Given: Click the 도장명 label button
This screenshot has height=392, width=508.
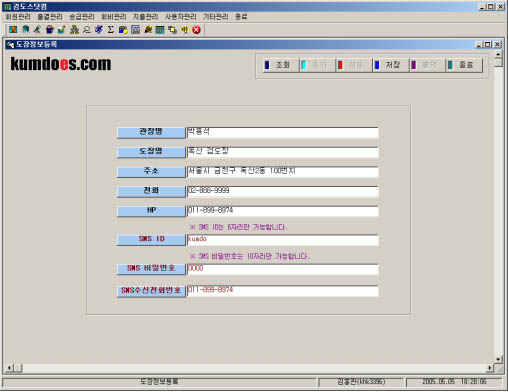Looking at the screenshot, I should click(x=151, y=152).
